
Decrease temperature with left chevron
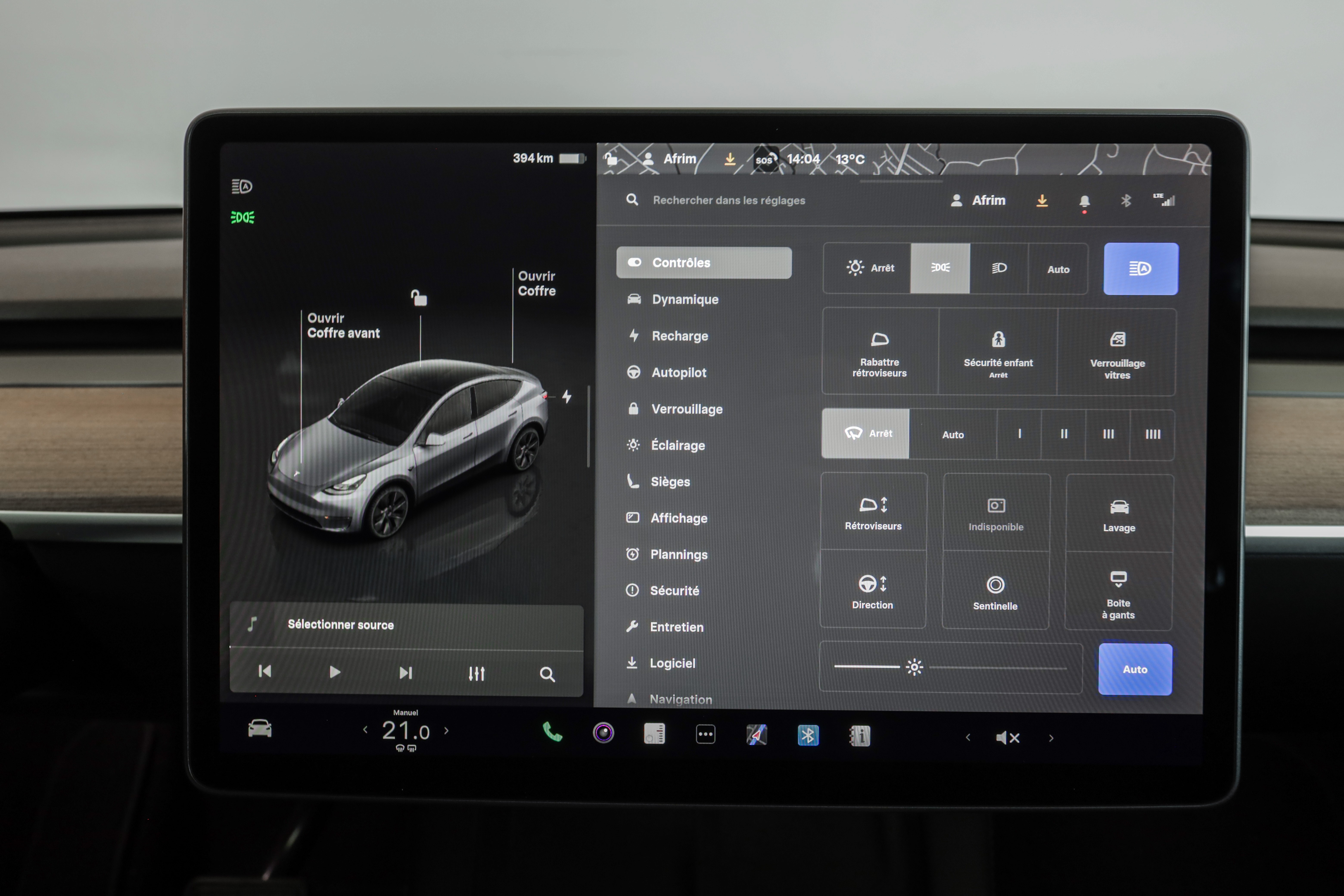365,730
